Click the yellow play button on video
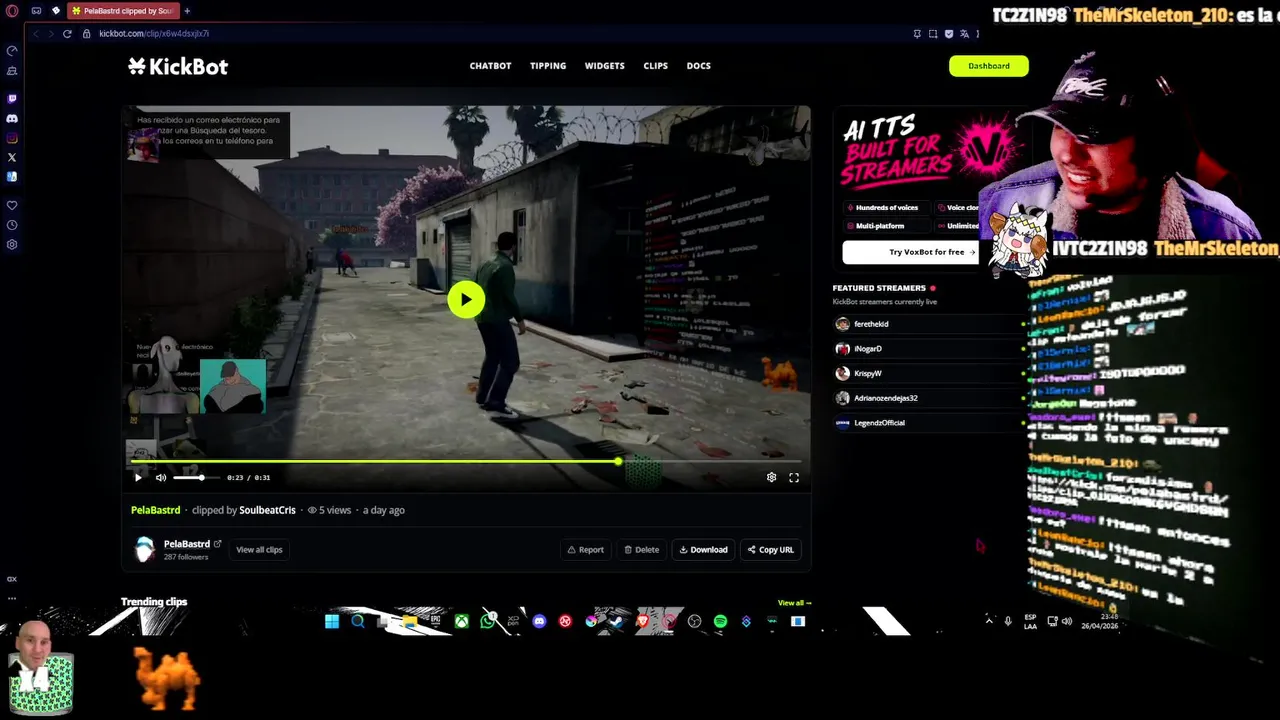This screenshot has width=1280, height=720. coord(466,299)
